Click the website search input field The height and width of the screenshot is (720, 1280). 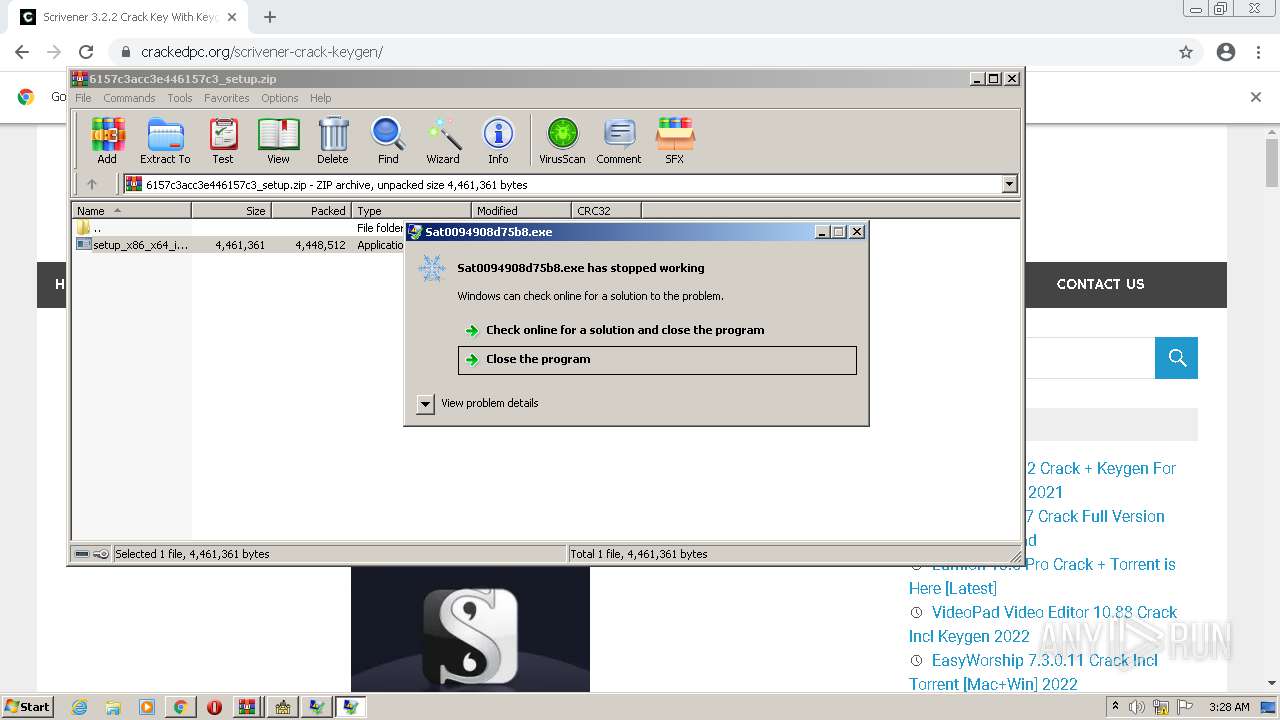click(1090, 358)
